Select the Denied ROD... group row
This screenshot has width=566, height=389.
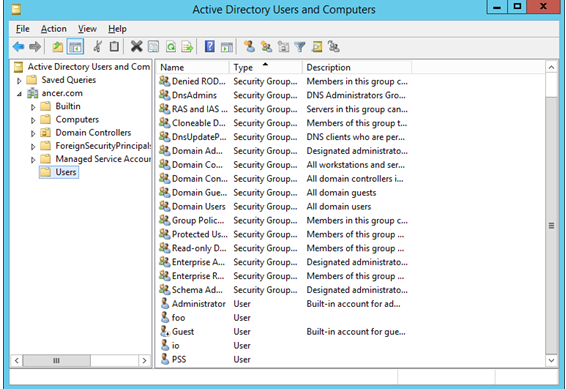point(283,81)
